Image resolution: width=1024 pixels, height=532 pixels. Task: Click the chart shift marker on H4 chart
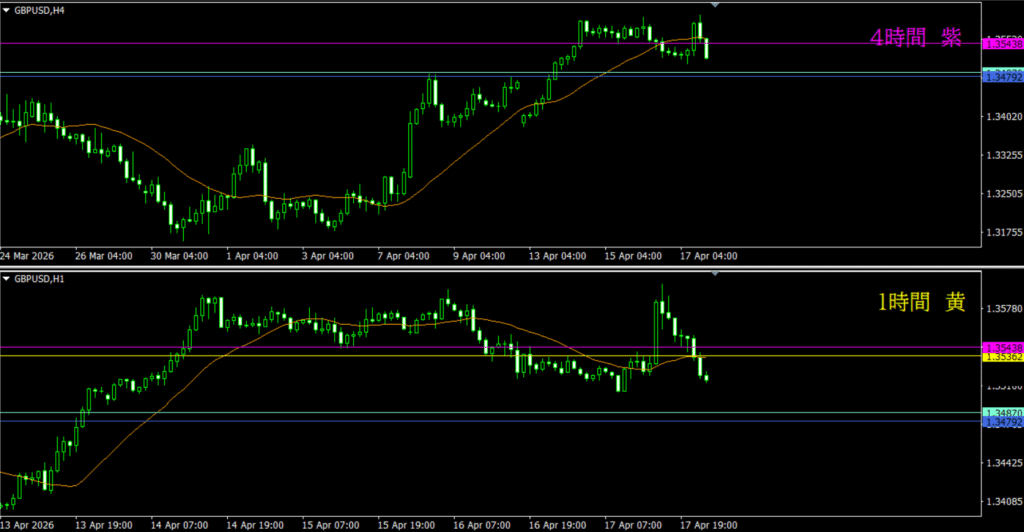click(714, 5)
